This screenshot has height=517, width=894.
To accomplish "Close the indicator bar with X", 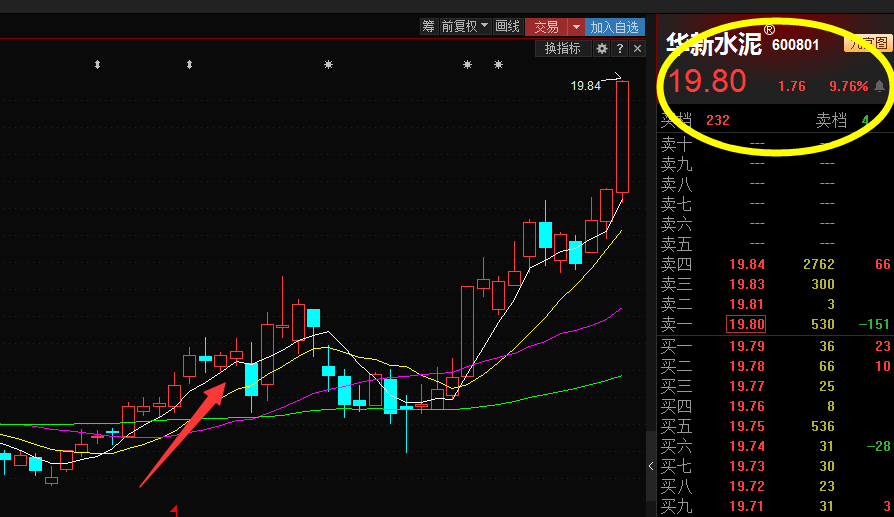I will [x=637, y=48].
